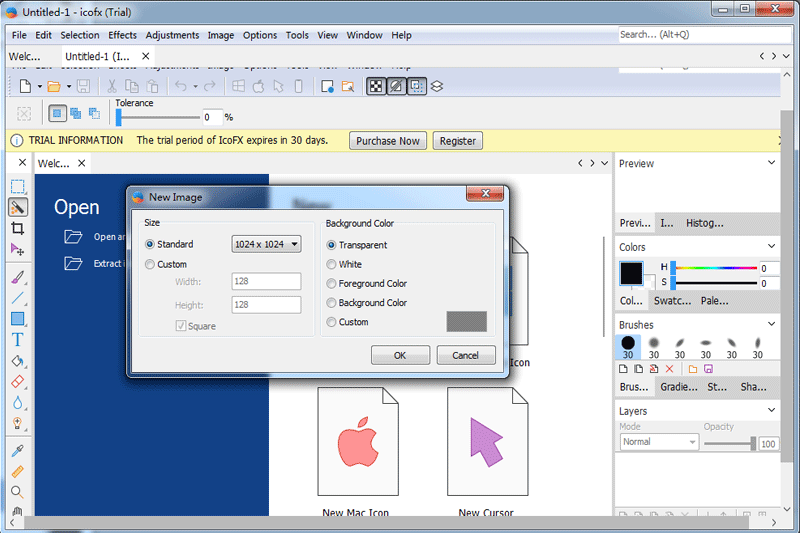This screenshot has height=533, width=800.
Task: Choose Foreground Color background option
Action: (x=331, y=283)
